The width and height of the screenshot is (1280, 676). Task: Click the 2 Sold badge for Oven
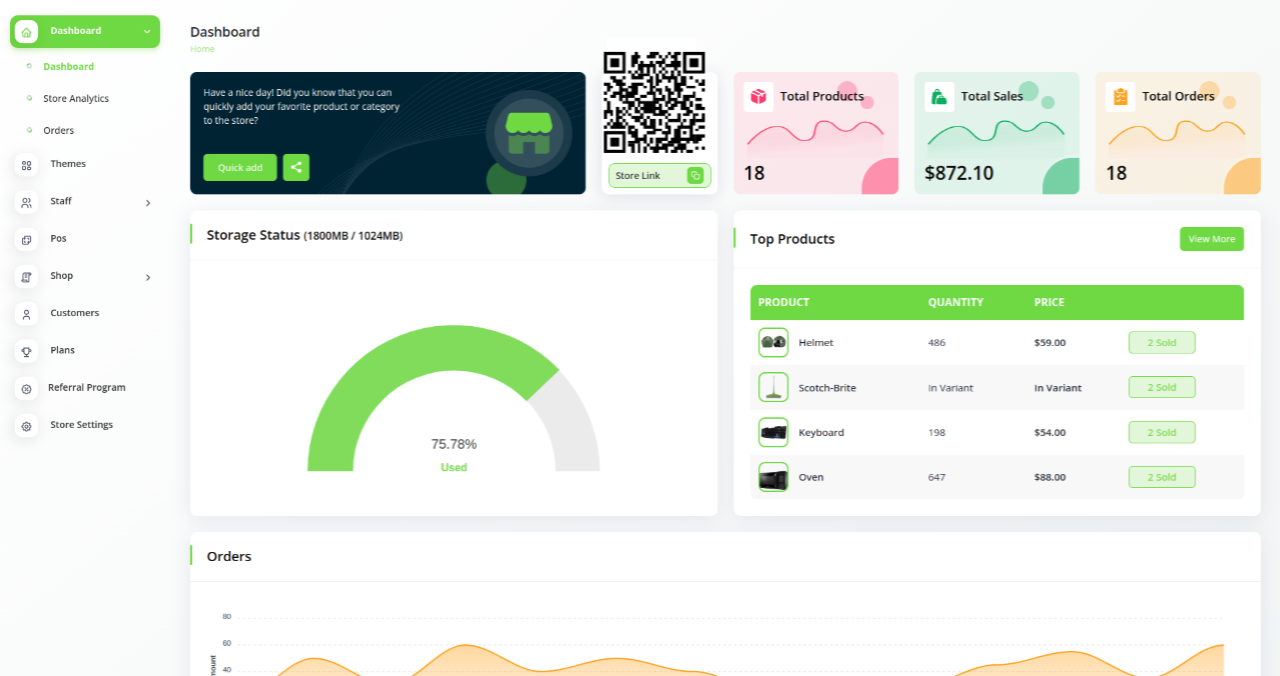click(1162, 477)
